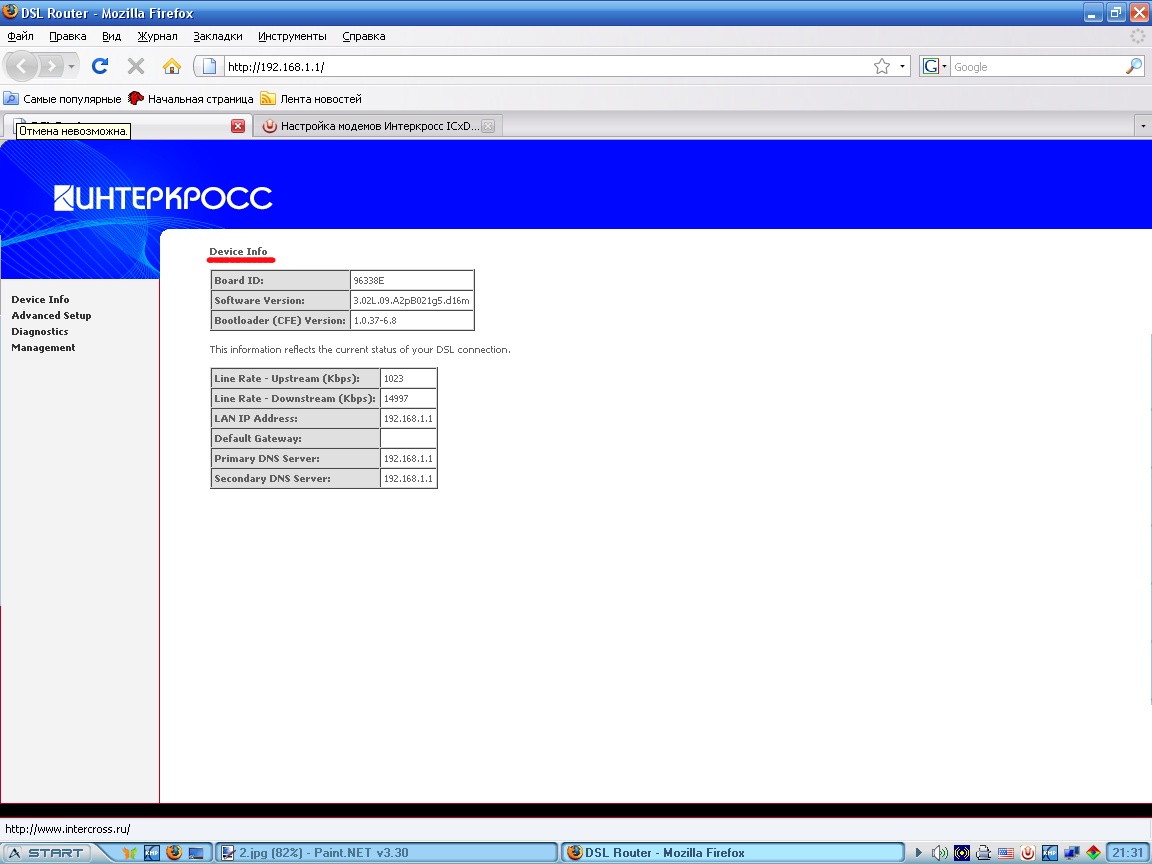The image size is (1152, 864).
Task: Close the current DSL Router tab
Action: [238, 126]
